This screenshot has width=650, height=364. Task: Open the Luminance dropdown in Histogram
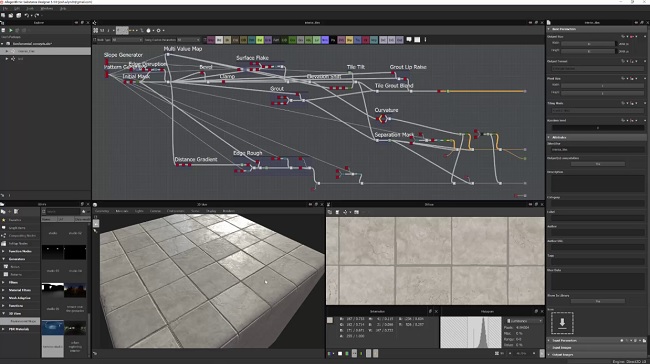point(524,321)
